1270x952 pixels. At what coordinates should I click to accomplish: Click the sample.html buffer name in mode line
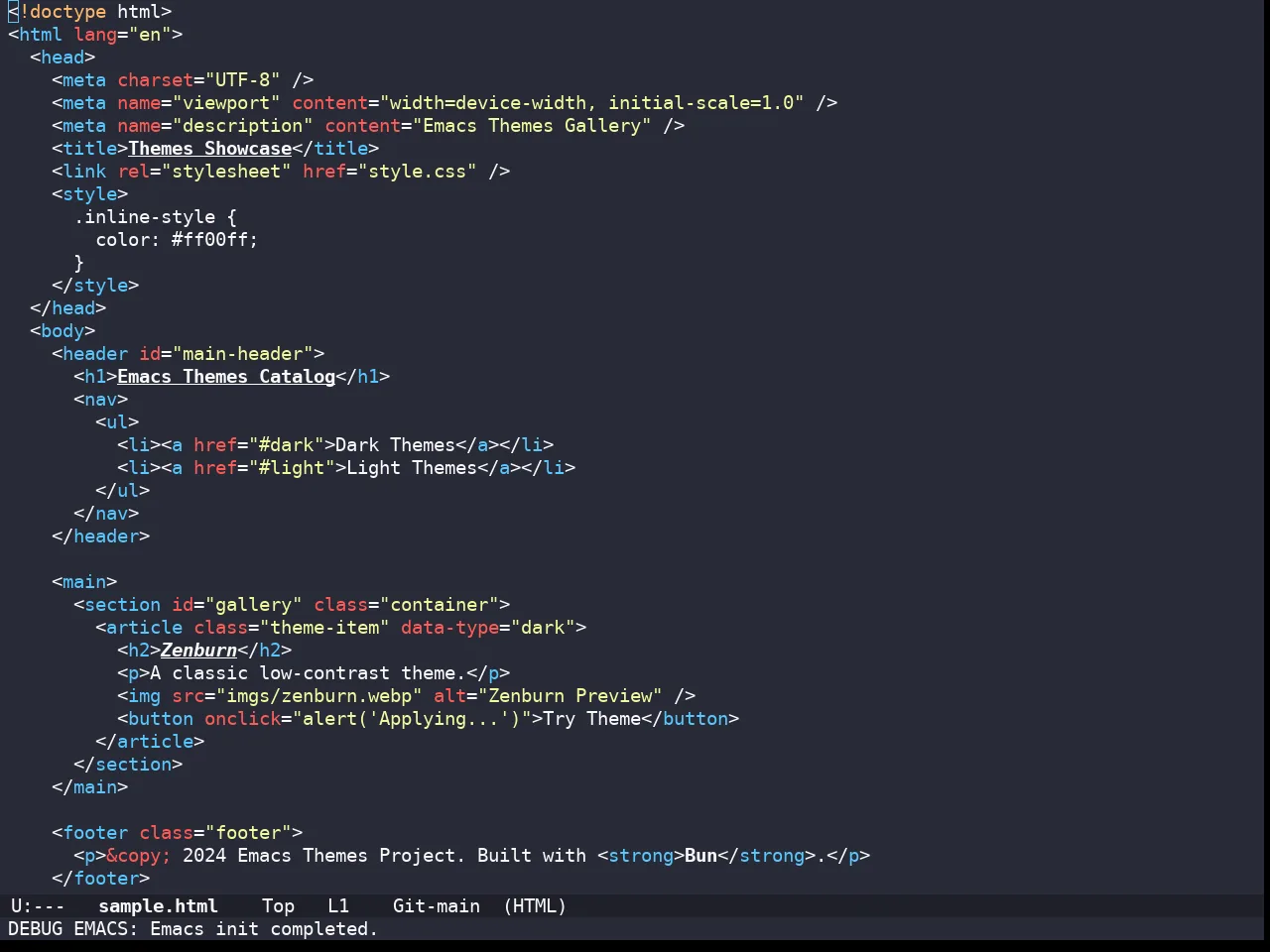158,906
